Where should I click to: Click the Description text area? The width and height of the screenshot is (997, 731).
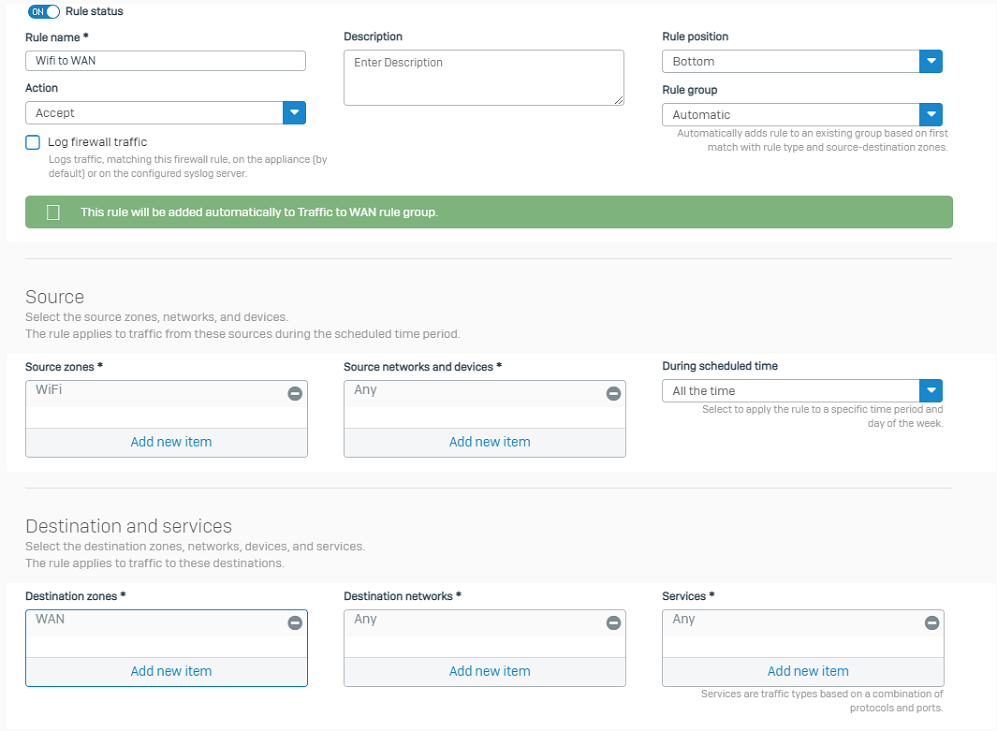click(x=483, y=77)
